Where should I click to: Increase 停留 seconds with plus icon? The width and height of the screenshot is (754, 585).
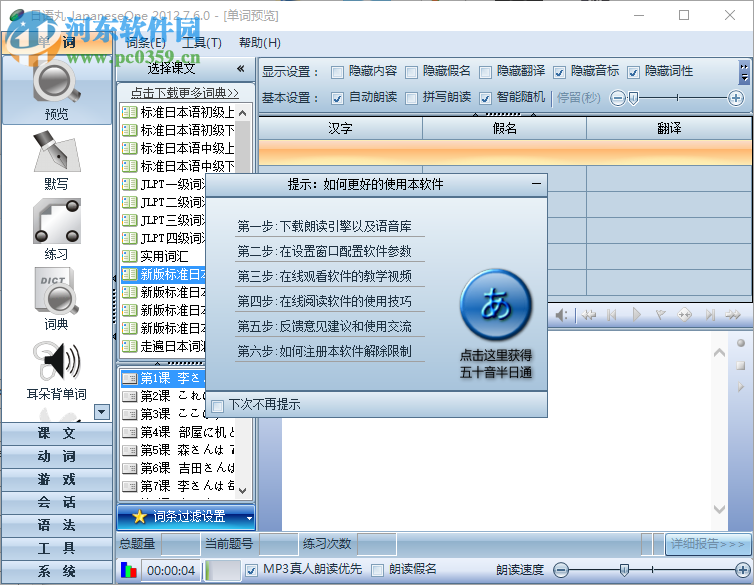point(736,98)
